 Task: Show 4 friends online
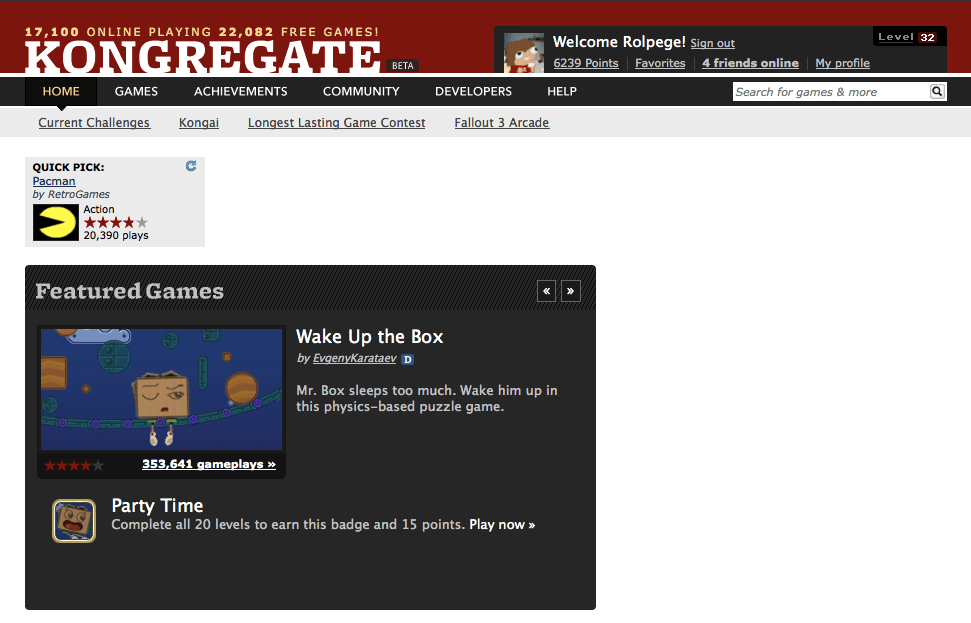tap(750, 63)
